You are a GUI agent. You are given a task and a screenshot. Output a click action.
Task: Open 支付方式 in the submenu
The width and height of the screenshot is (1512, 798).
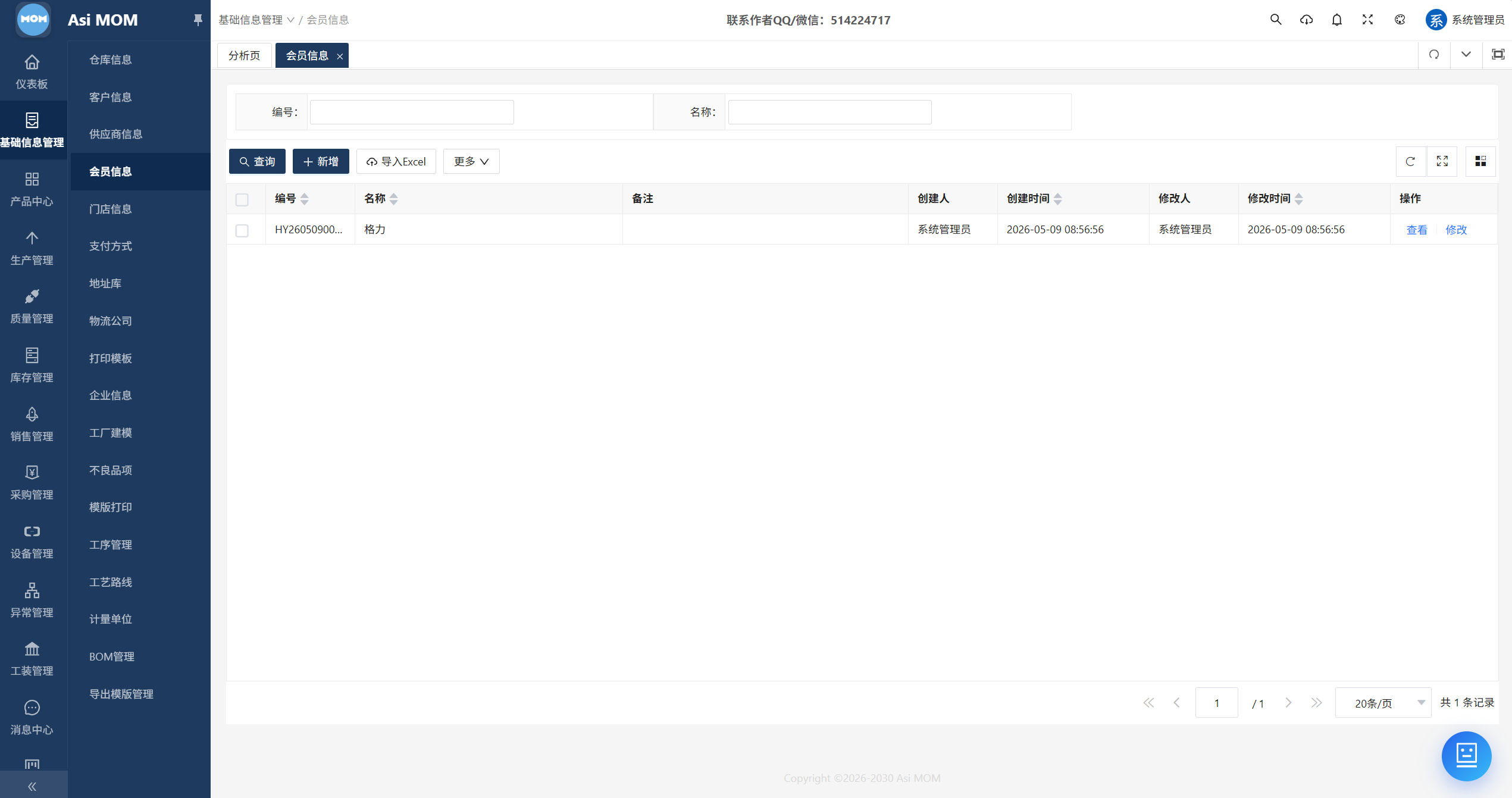pos(111,246)
